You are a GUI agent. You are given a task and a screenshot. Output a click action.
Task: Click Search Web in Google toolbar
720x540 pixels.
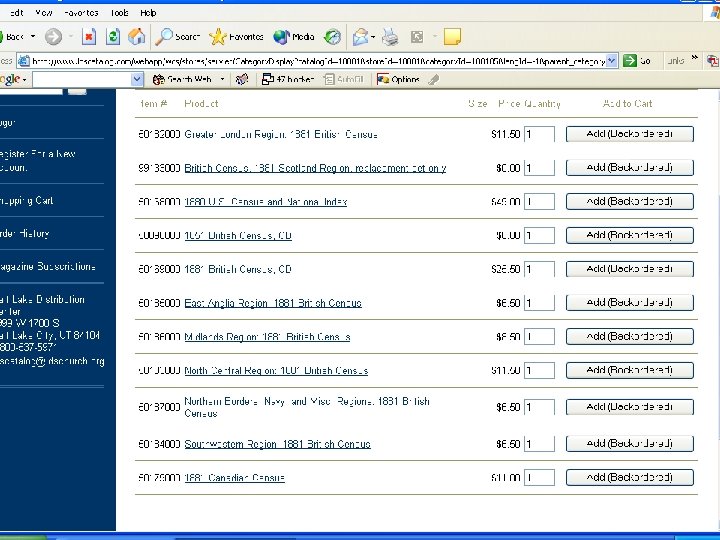183,79
